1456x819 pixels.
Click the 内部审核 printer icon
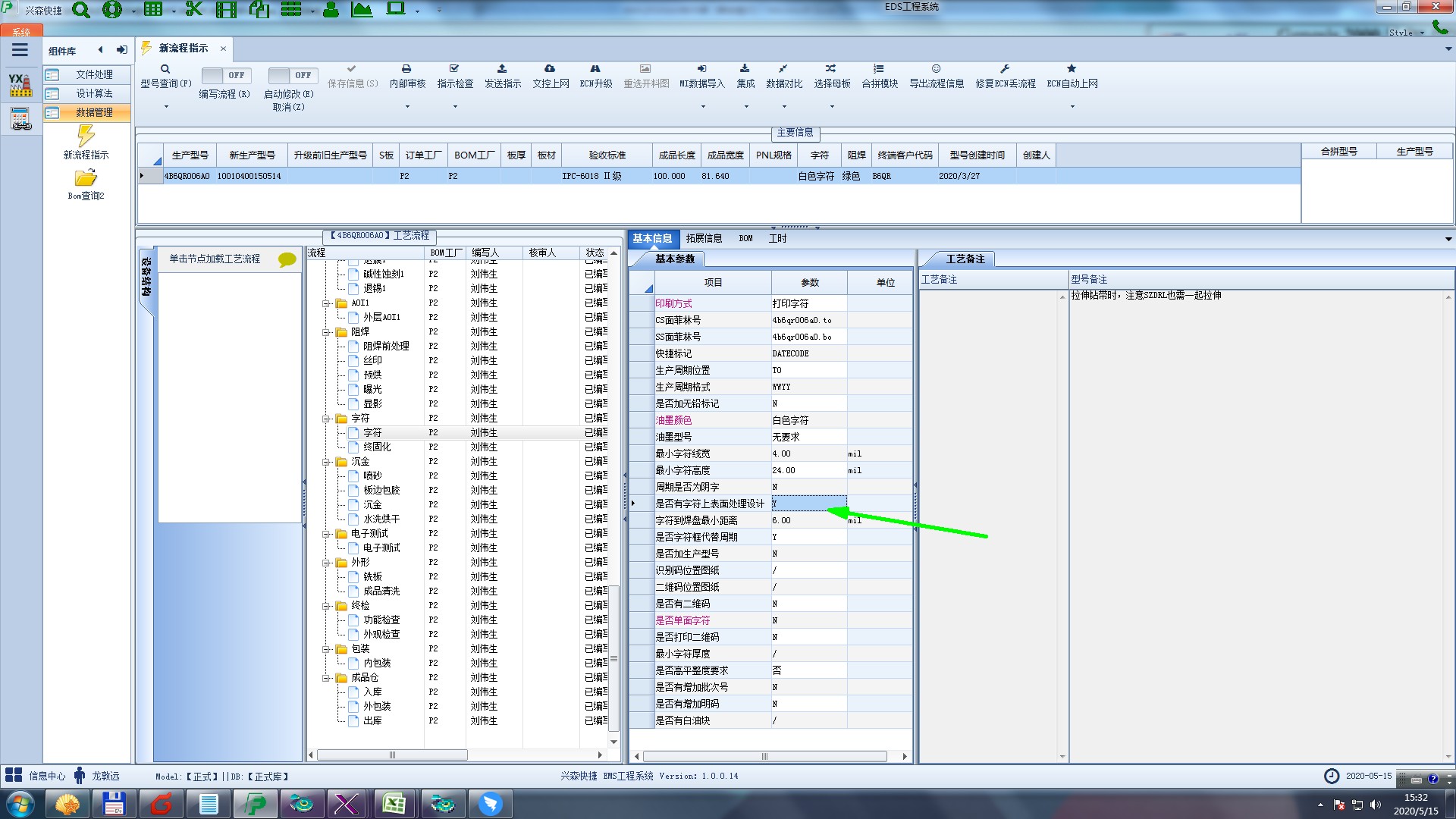(x=406, y=69)
